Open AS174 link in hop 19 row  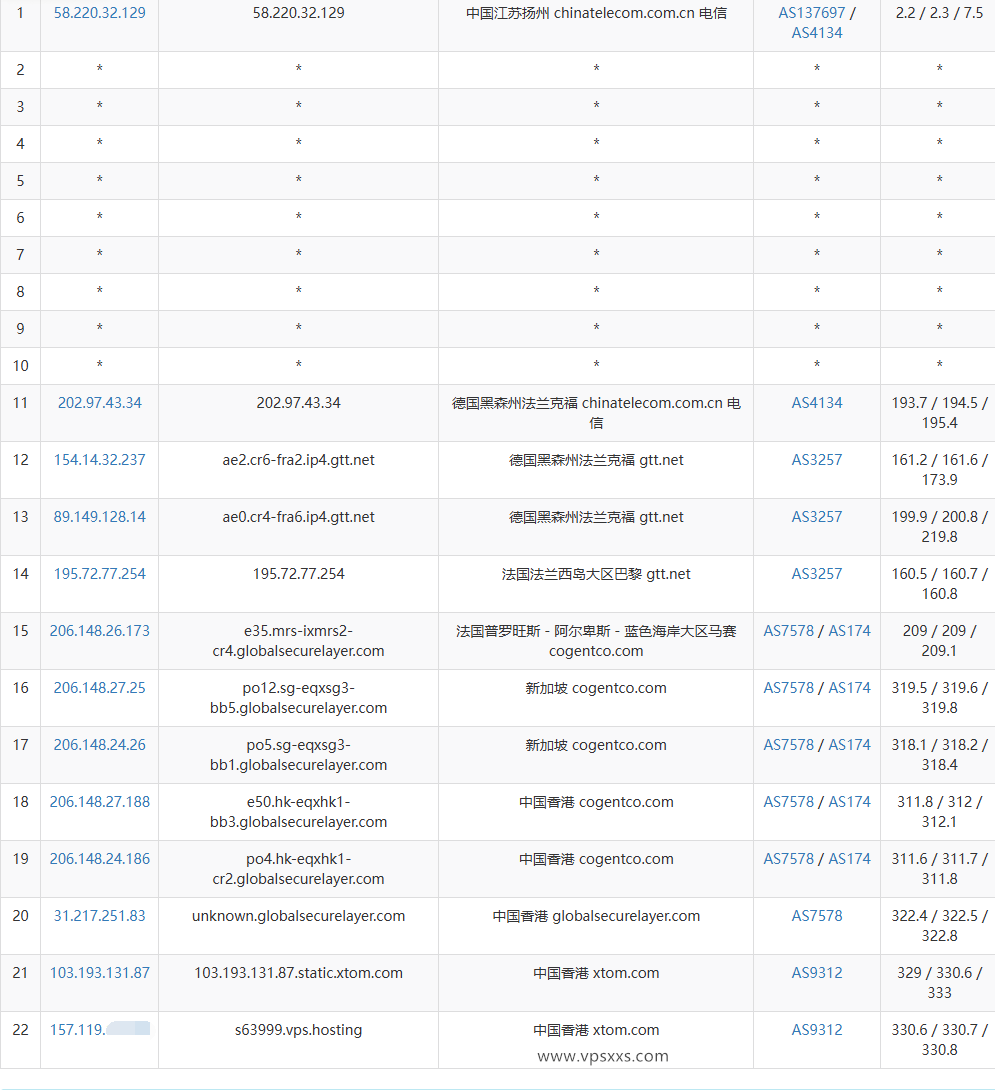[x=850, y=859]
